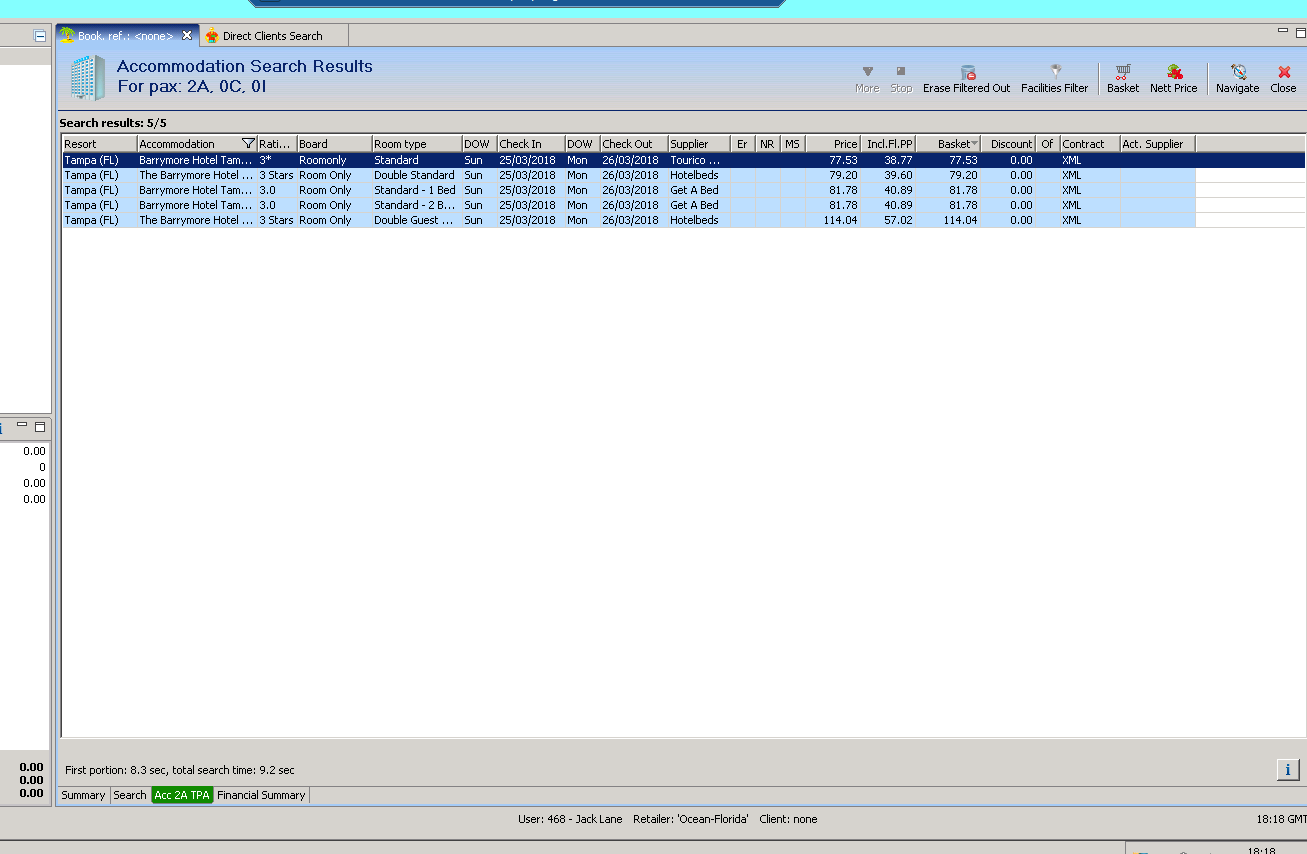Sort by the Check In column header
Screen dimensions: 1307x854
pyautogui.click(x=530, y=144)
